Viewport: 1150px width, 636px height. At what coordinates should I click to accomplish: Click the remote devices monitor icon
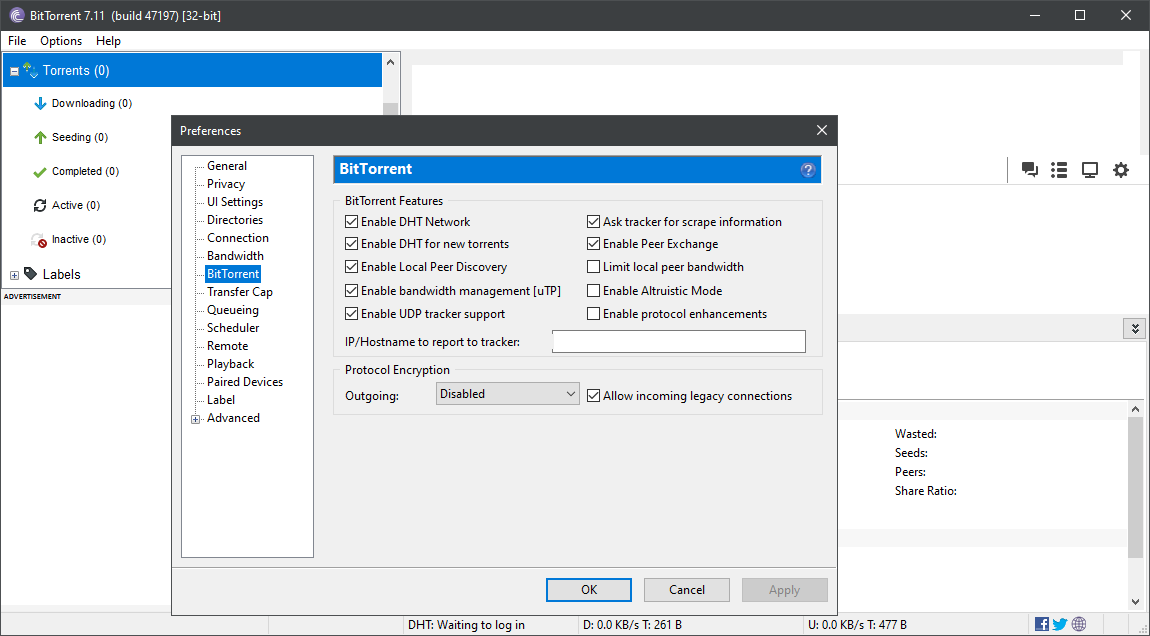tap(1089, 169)
